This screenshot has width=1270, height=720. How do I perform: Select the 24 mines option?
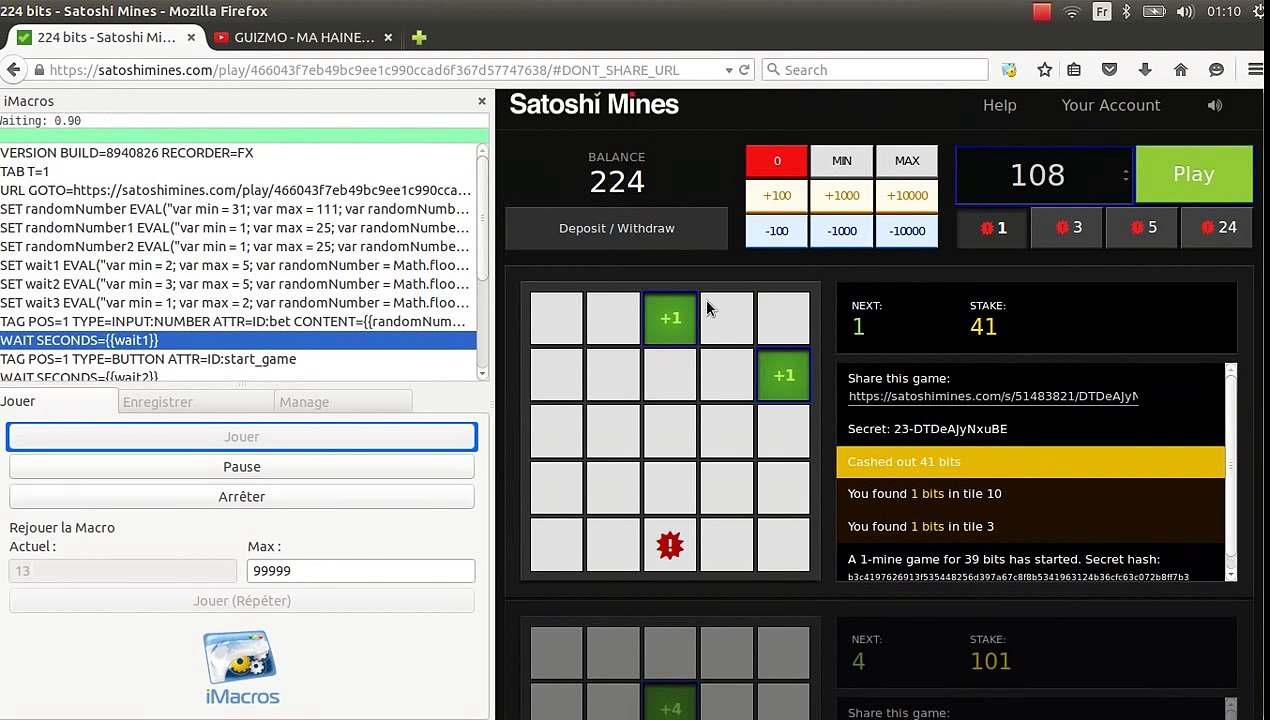(x=1218, y=228)
